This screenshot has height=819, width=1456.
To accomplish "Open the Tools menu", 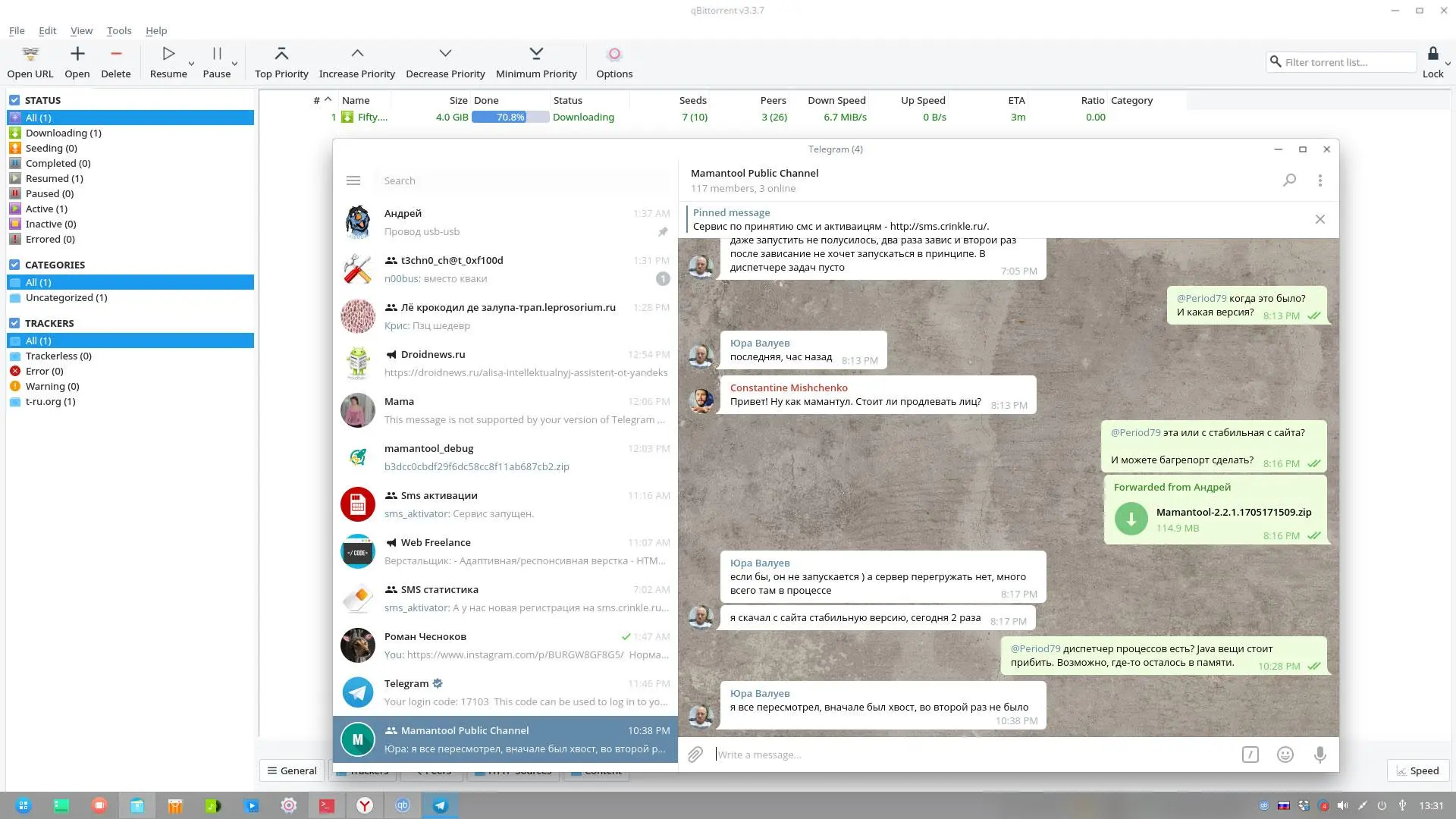I will [119, 30].
